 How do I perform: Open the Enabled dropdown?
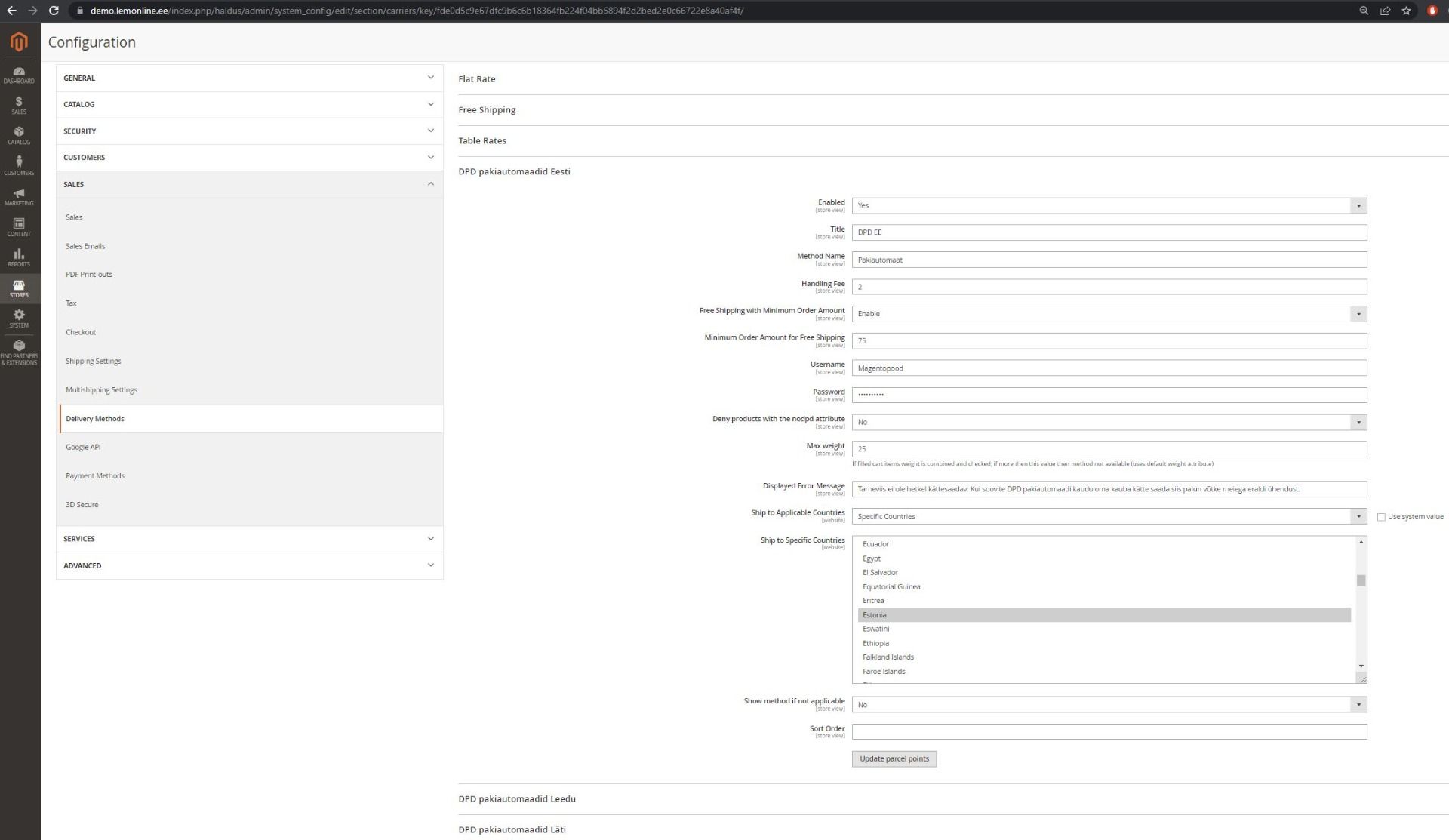coord(1109,205)
